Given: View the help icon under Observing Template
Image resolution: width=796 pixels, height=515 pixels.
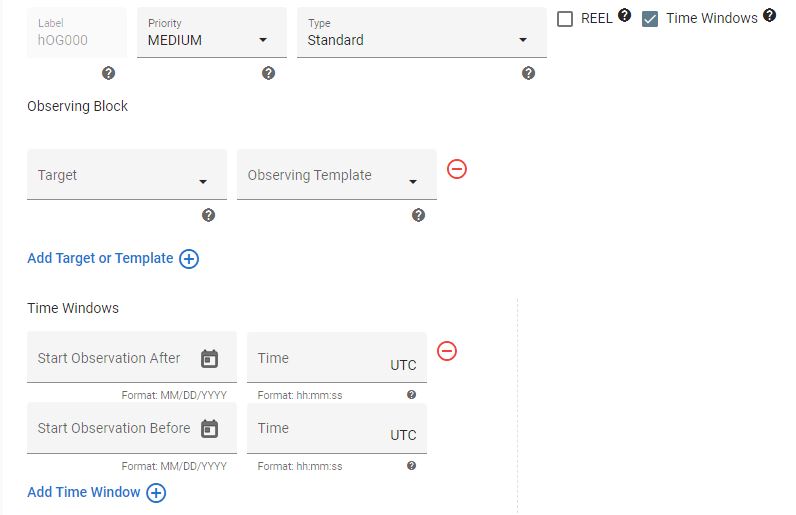Looking at the screenshot, I should (418, 215).
